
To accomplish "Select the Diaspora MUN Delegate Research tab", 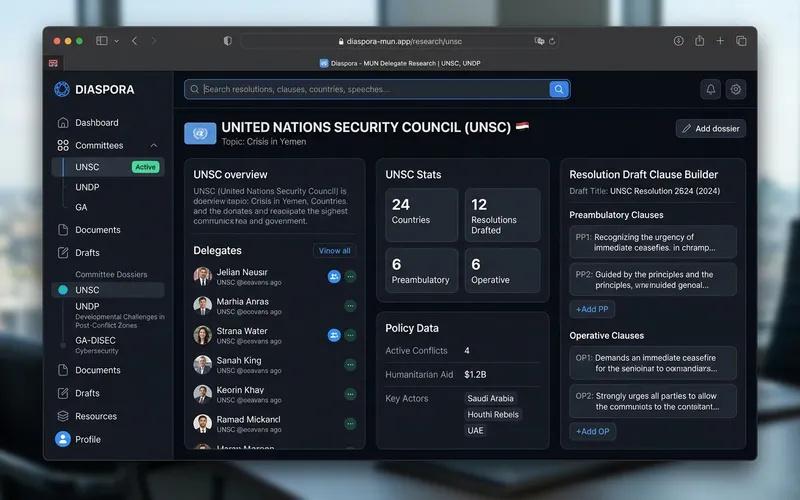I will (400, 63).
